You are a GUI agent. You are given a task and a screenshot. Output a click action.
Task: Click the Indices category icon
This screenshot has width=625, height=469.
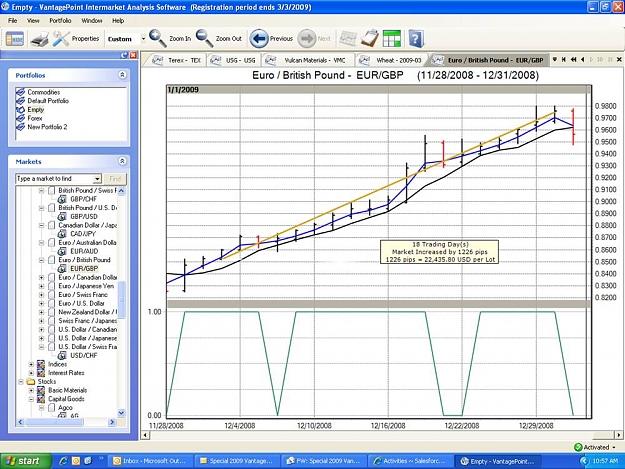point(41,364)
